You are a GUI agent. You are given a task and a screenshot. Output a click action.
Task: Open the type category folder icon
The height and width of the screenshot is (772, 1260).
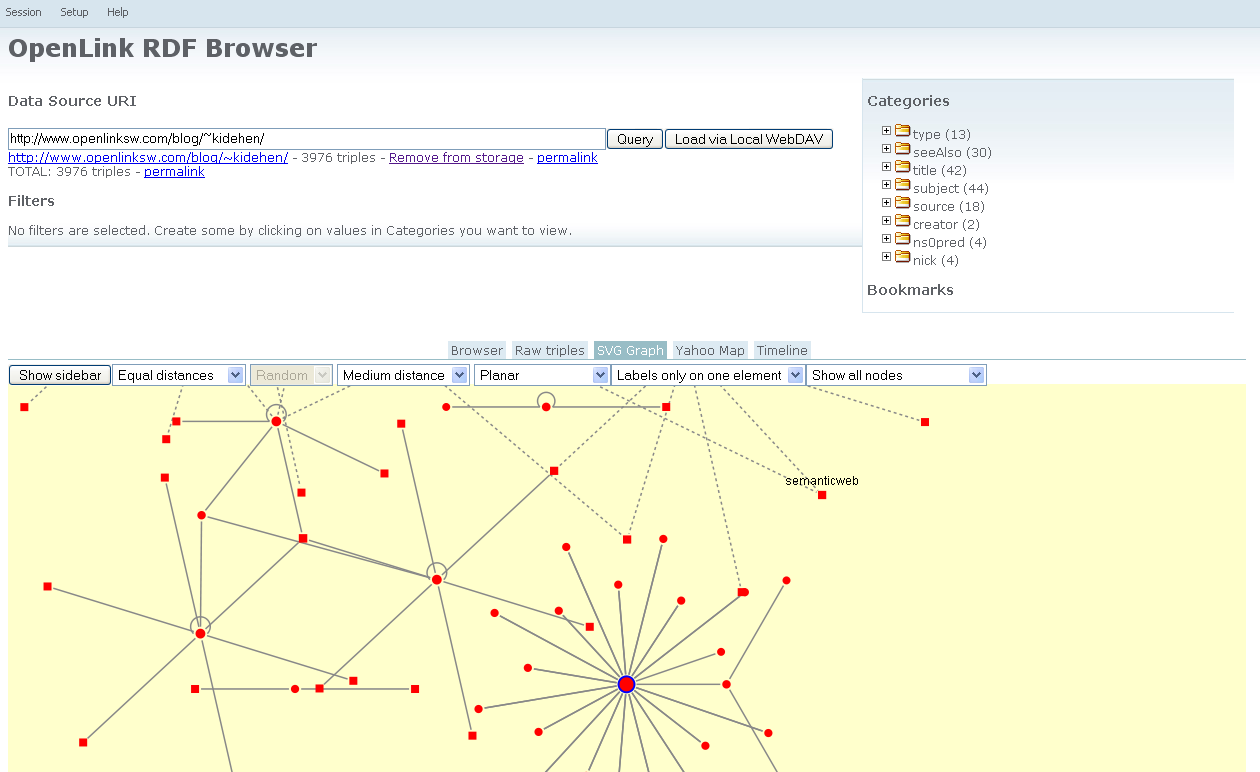click(x=902, y=131)
